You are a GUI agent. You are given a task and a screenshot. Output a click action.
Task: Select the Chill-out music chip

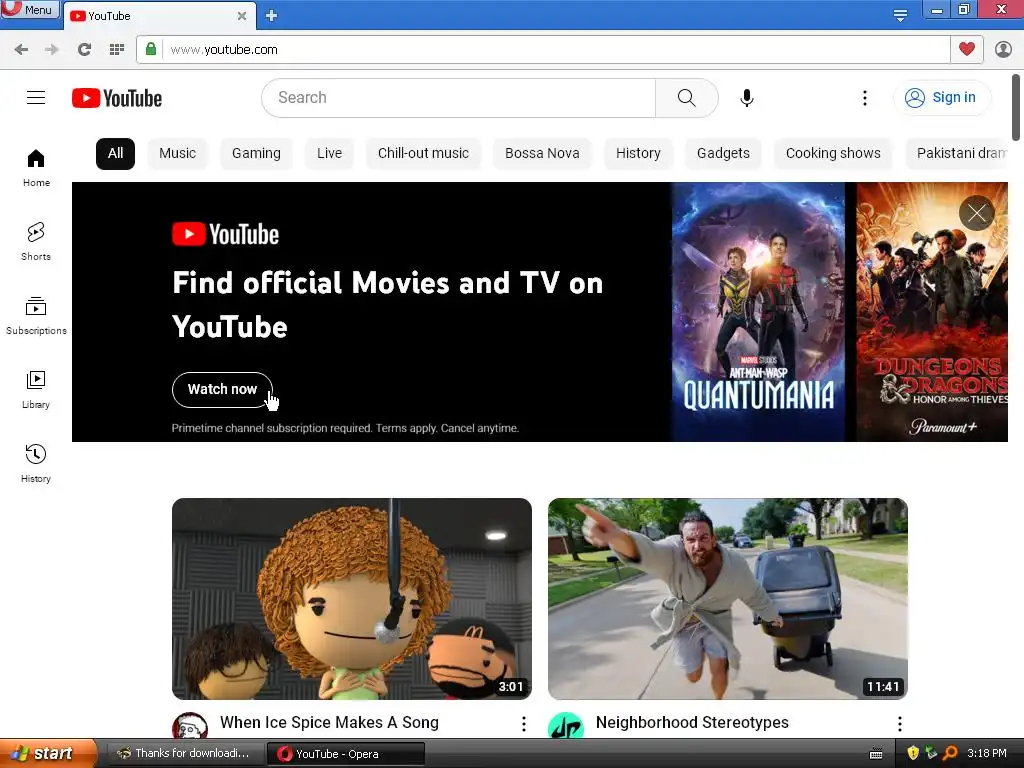[423, 153]
